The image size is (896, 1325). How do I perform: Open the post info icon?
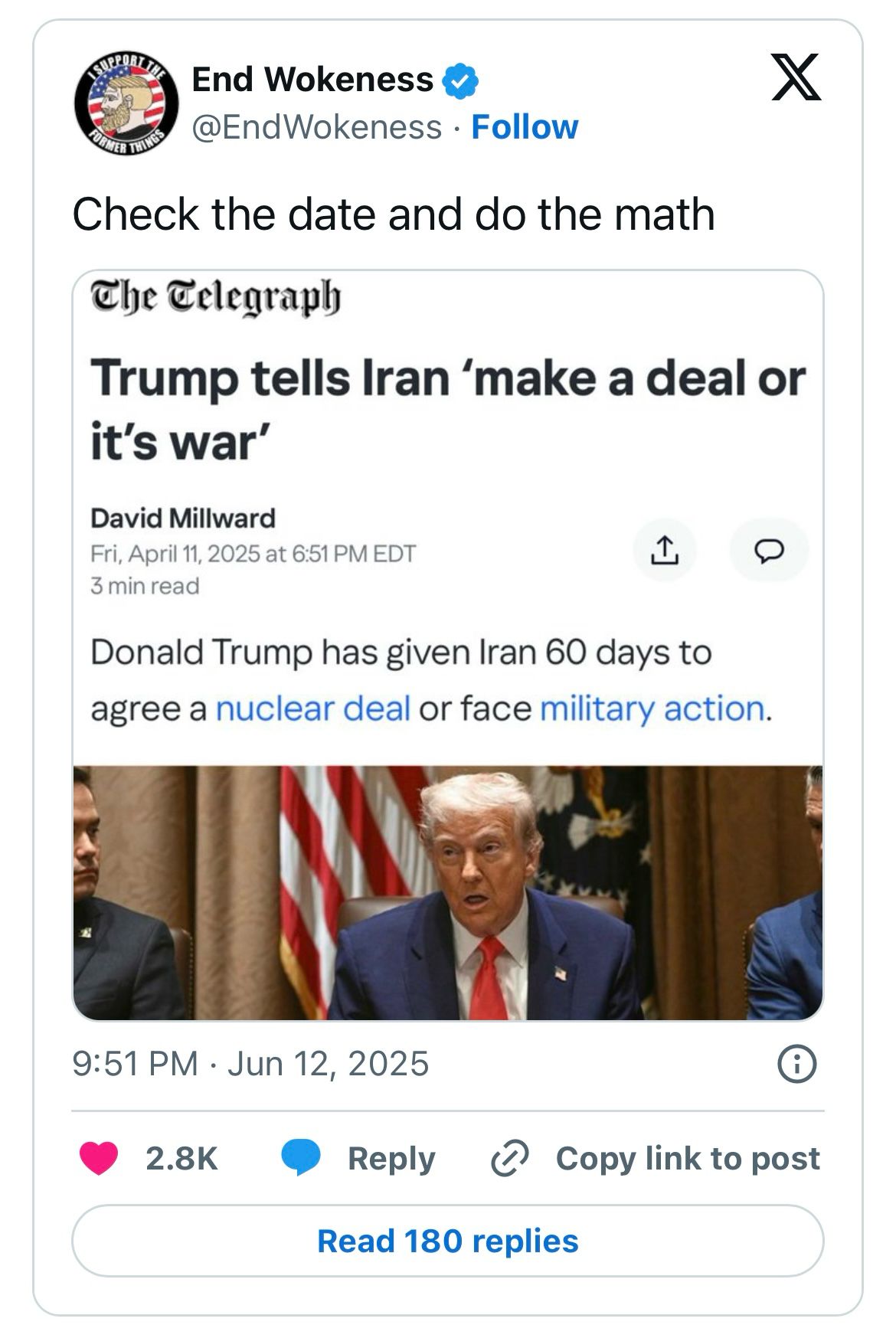(796, 1065)
